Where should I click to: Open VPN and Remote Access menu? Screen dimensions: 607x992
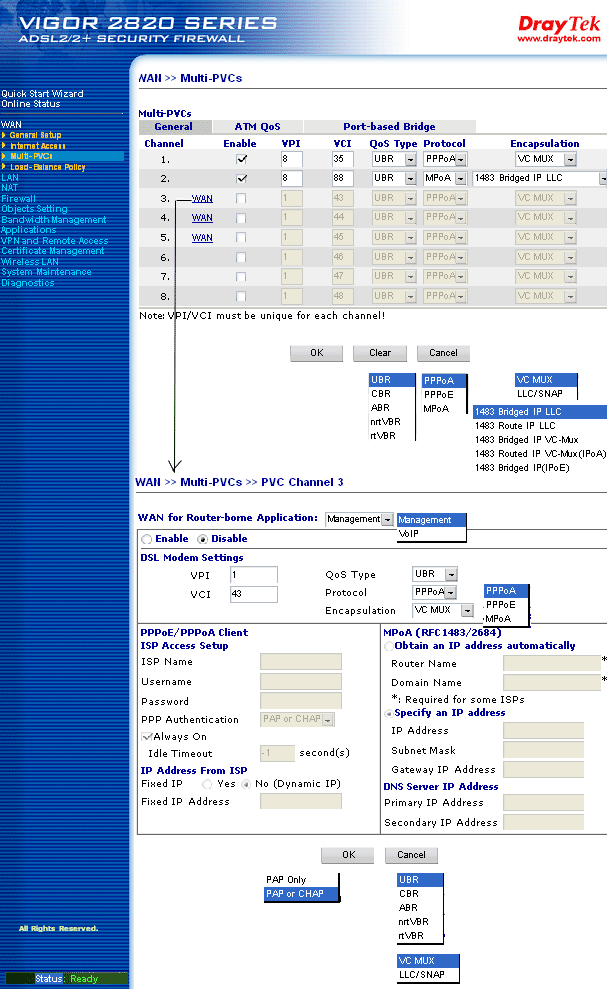54,241
